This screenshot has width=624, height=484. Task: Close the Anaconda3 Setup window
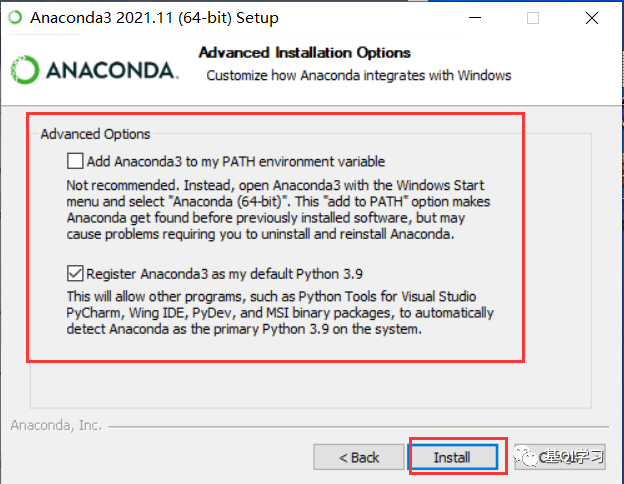(x=592, y=18)
